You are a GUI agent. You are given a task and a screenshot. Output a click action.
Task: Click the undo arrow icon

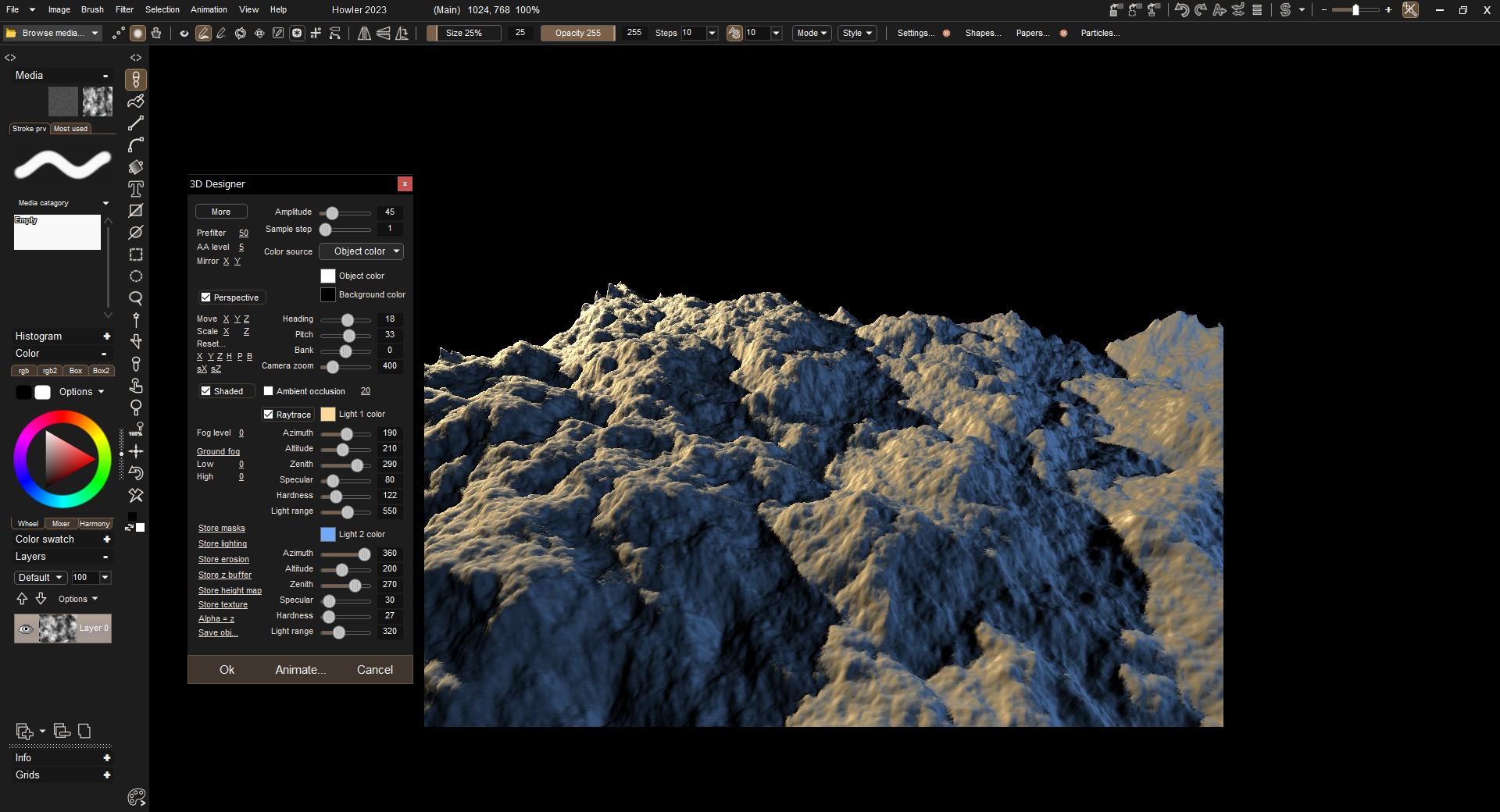point(1182,10)
